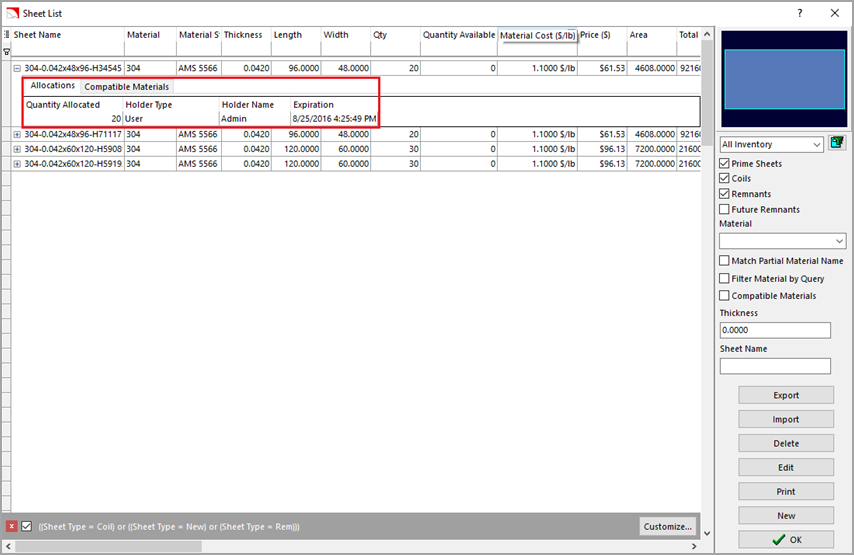Click the Export button
Viewport: 854px width, 555px height.
pos(786,395)
